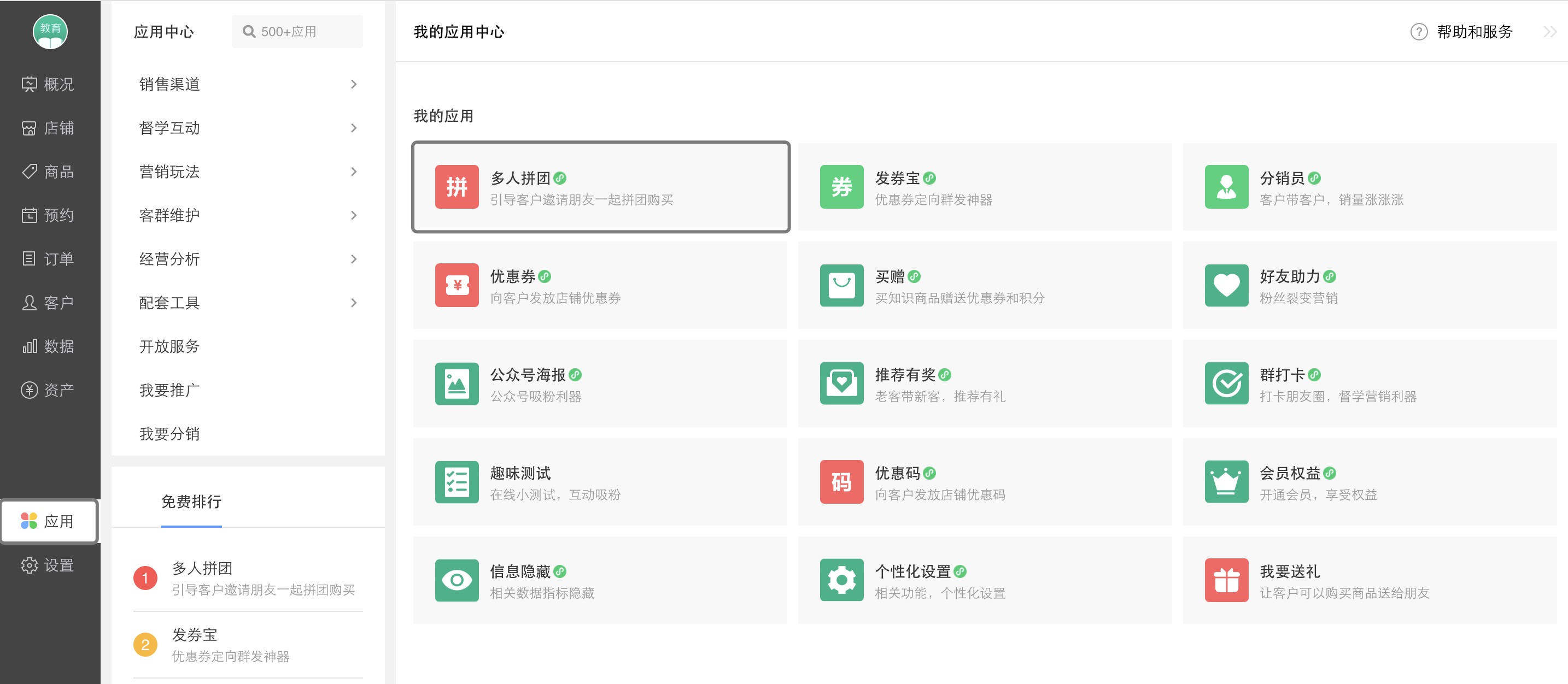This screenshot has width=1568, height=684.
Task: Select the 免费排行 tab
Action: [191, 502]
